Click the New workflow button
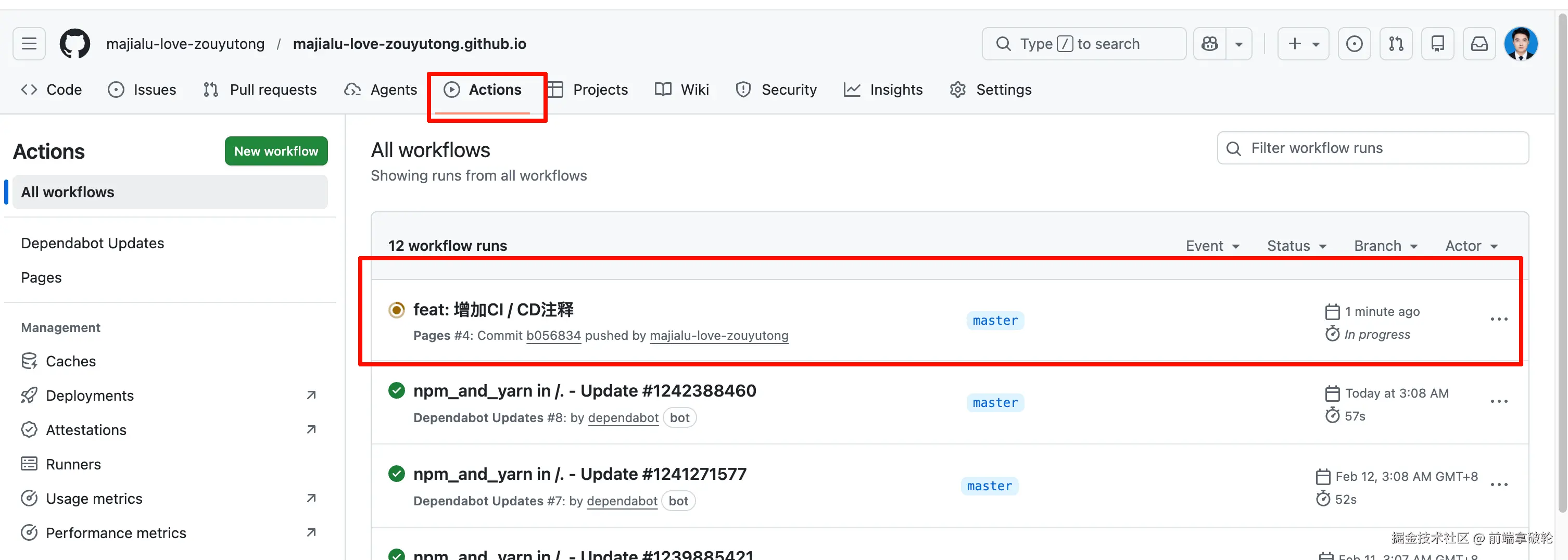The width and height of the screenshot is (1568, 560). [x=276, y=151]
